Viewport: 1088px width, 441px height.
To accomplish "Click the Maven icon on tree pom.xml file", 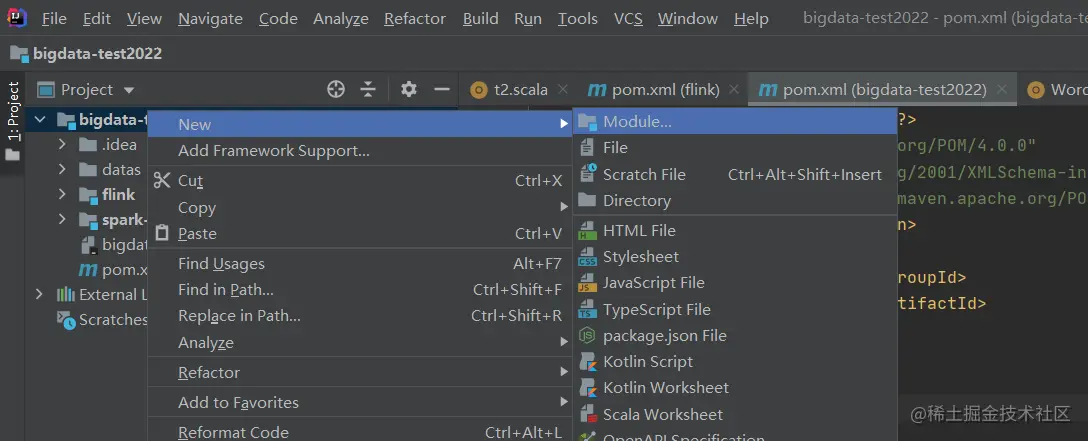I will click(x=88, y=269).
